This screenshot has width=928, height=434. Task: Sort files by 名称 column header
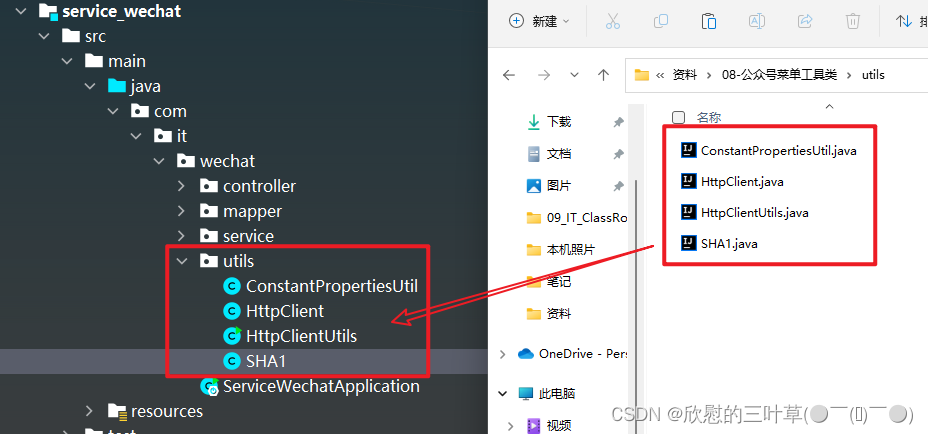tap(708, 117)
